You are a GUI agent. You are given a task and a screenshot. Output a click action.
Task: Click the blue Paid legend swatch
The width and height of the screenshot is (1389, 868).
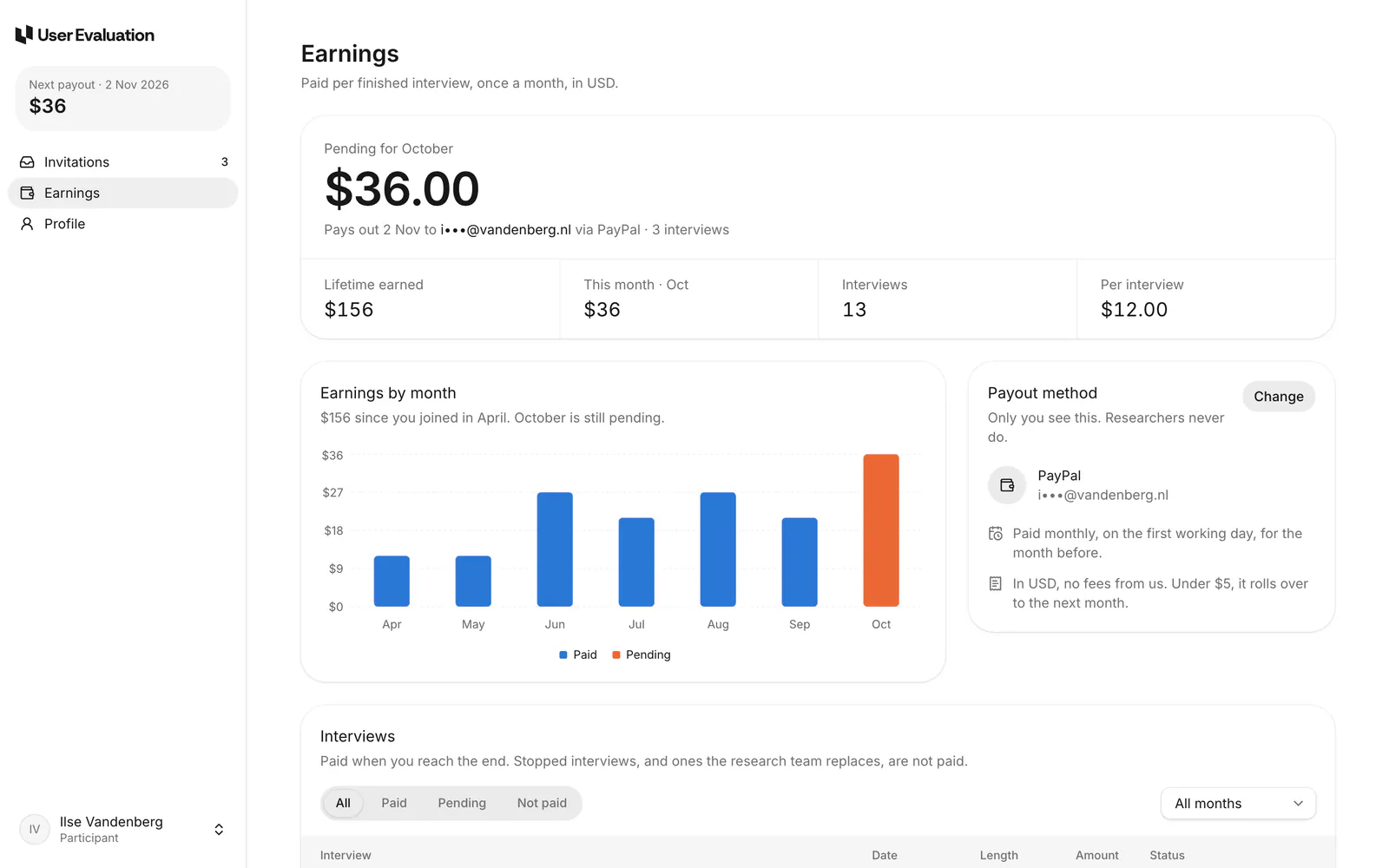[563, 655]
